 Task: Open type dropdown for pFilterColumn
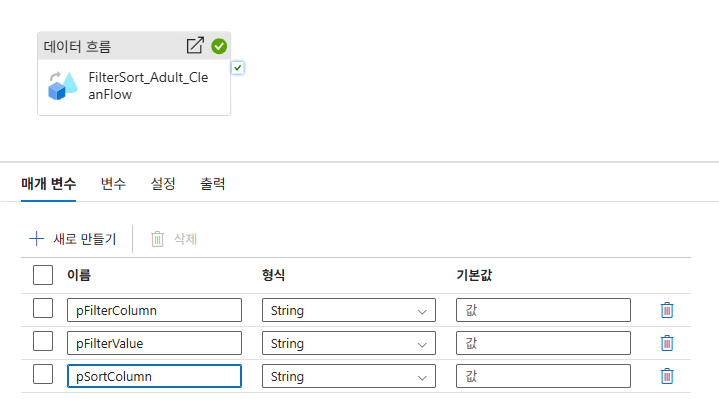pyautogui.click(x=348, y=310)
